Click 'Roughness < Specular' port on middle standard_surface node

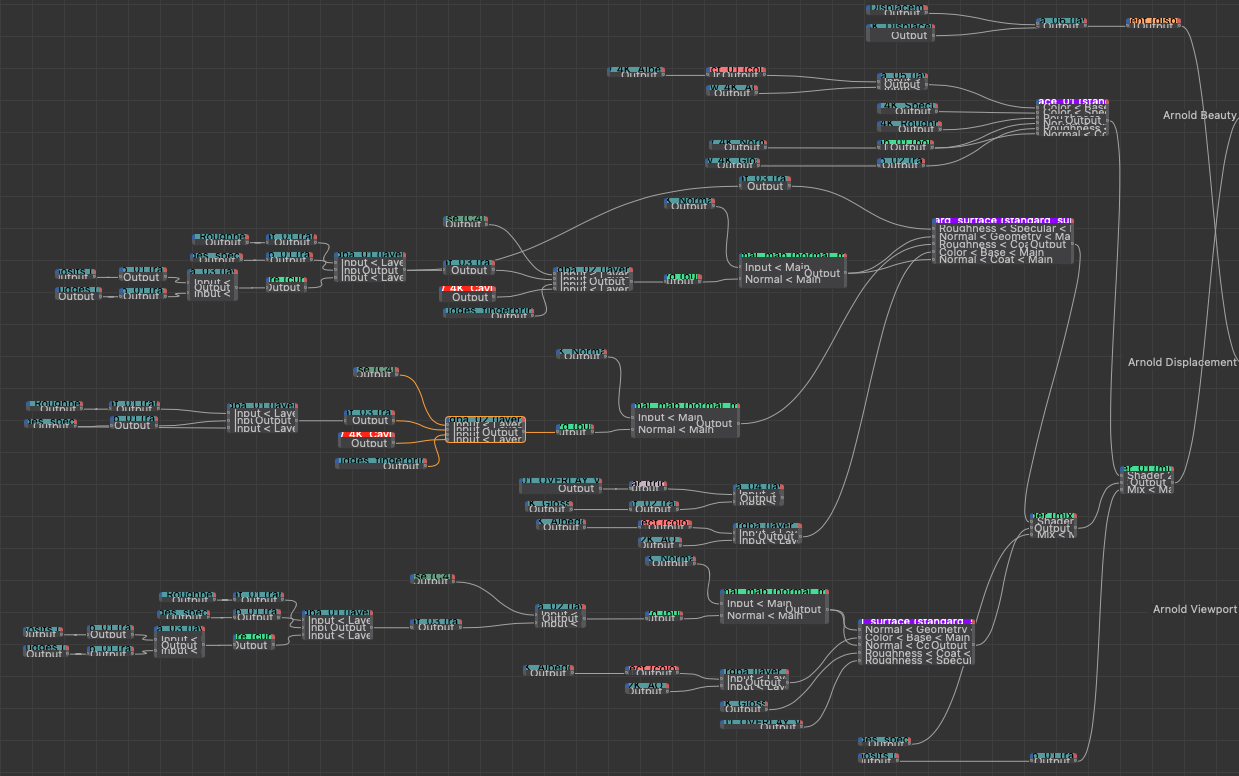(1003, 228)
